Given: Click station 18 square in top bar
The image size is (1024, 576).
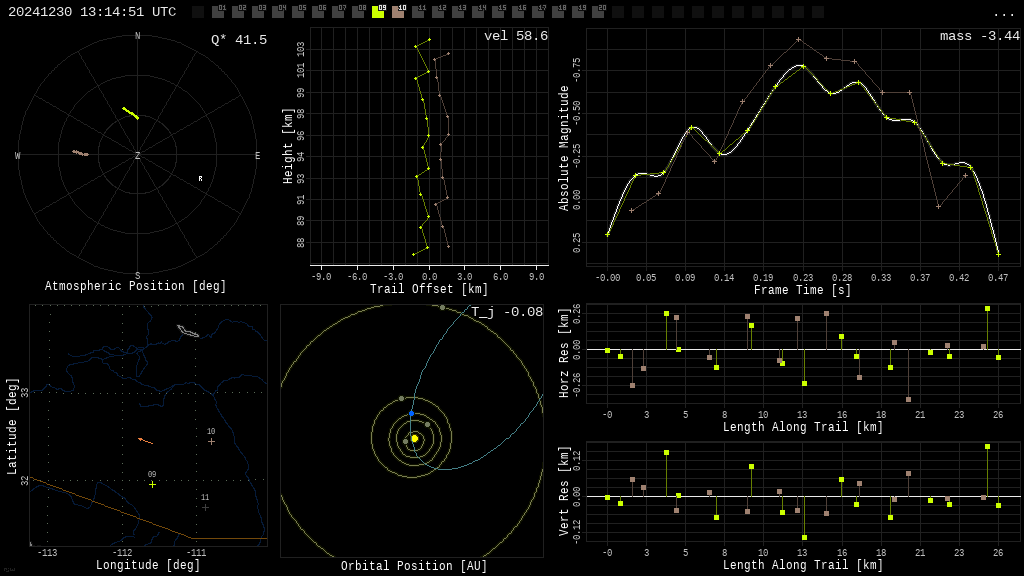Looking at the screenshot, I should (x=558, y=12).
